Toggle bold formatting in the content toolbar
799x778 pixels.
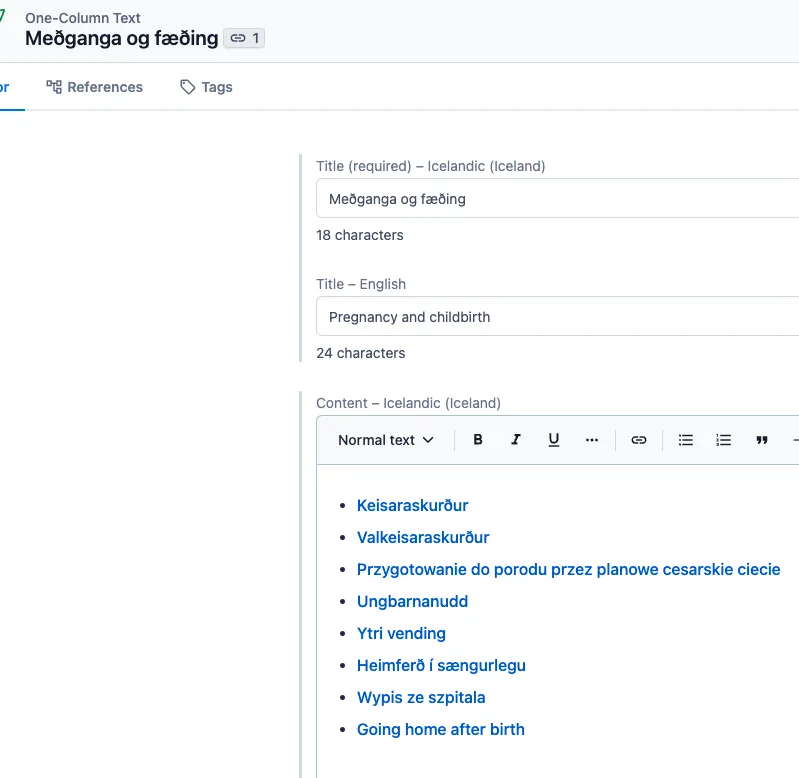(x=478, y=440)
